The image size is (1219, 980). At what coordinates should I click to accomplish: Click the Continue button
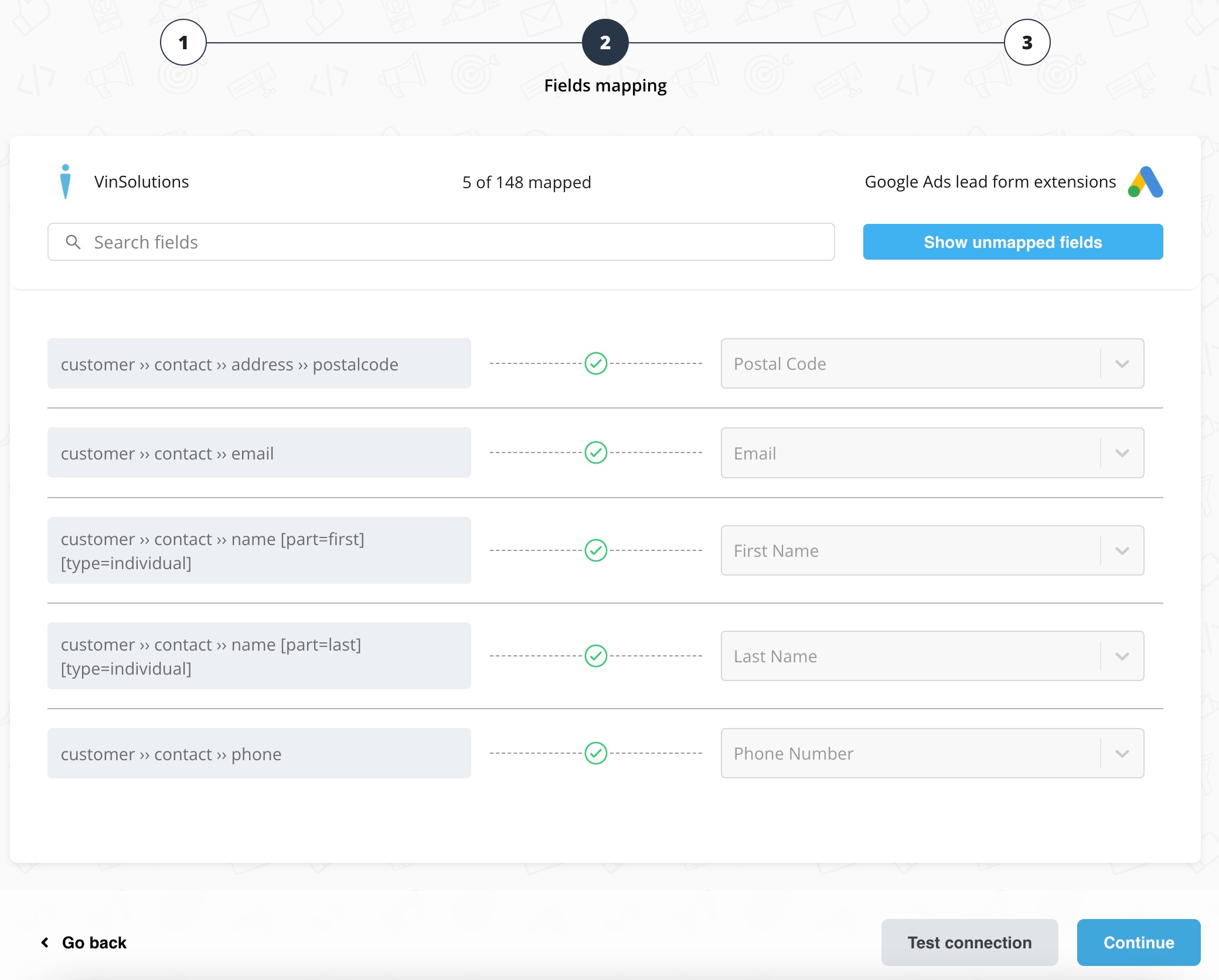tap(1139, 942)
